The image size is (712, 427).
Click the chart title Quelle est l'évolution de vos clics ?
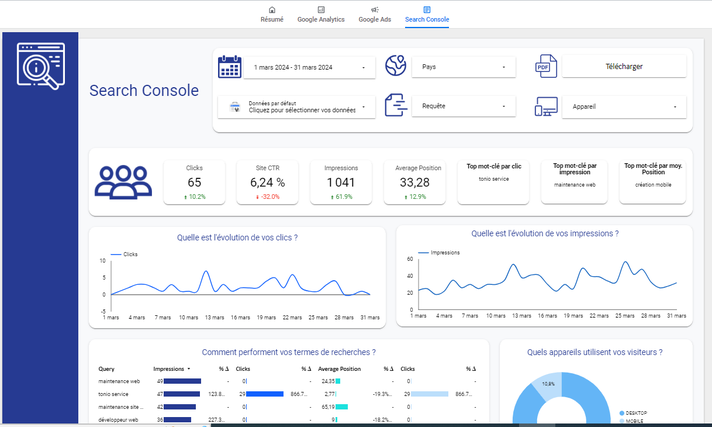tap(237, 238)
